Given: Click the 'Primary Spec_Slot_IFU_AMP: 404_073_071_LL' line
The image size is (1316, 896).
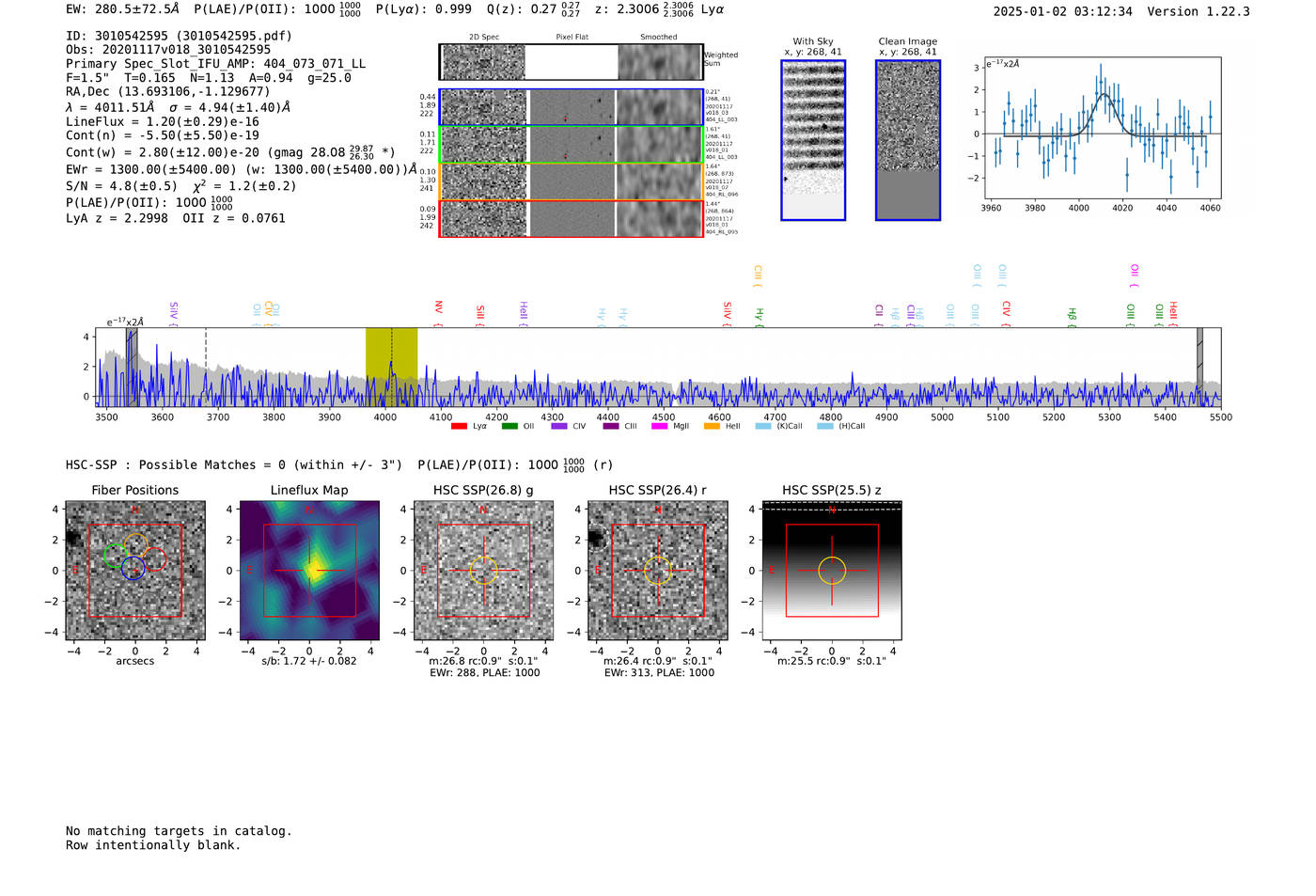Looking at the screenshot, I should pos(216,64).
